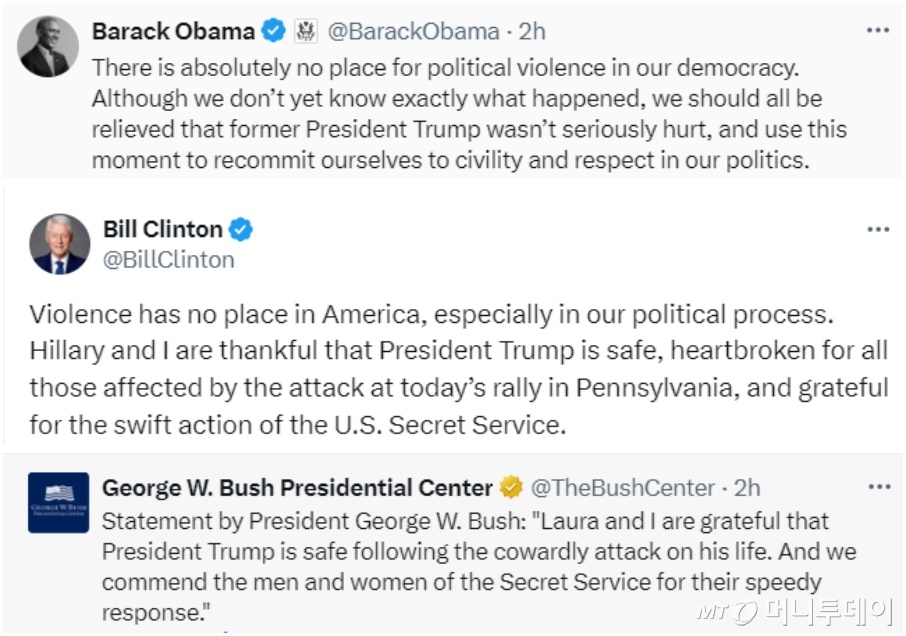This screenshot has width=906, height=636.
Task: Open the @BillClinton handle
Action: 169,260
